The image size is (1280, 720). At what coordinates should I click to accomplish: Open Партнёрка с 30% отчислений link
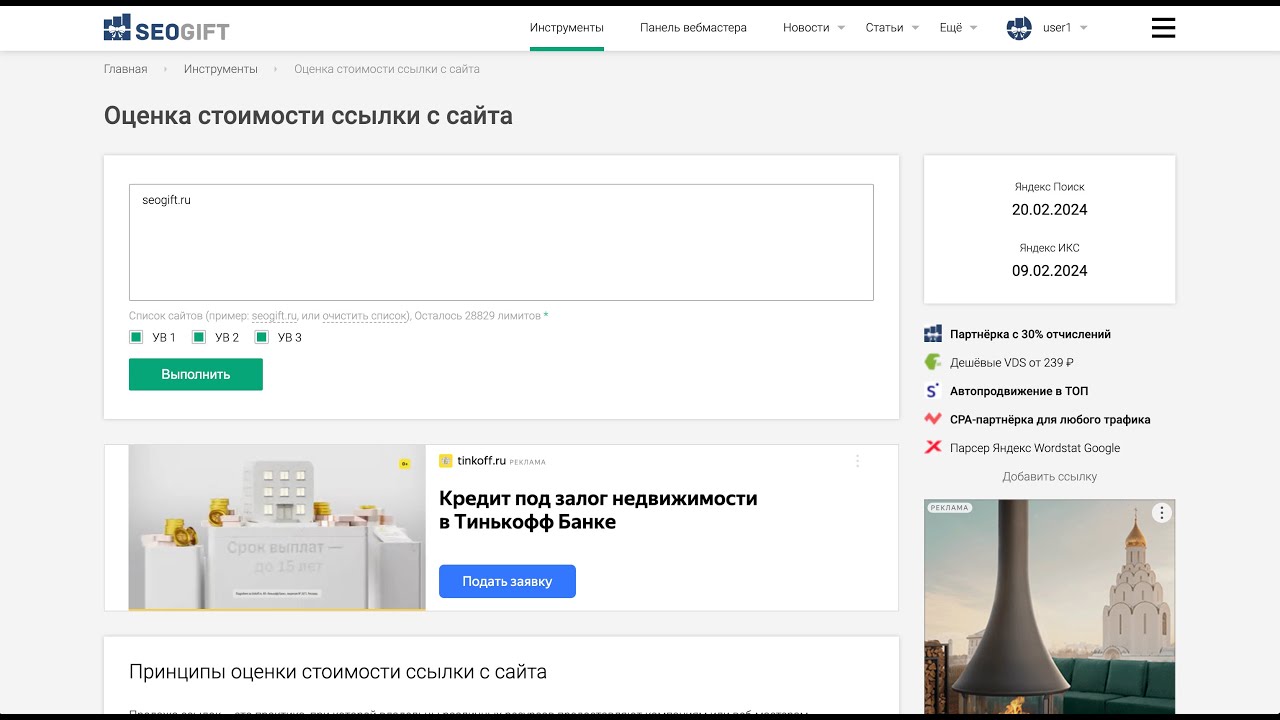[1030, 334]
